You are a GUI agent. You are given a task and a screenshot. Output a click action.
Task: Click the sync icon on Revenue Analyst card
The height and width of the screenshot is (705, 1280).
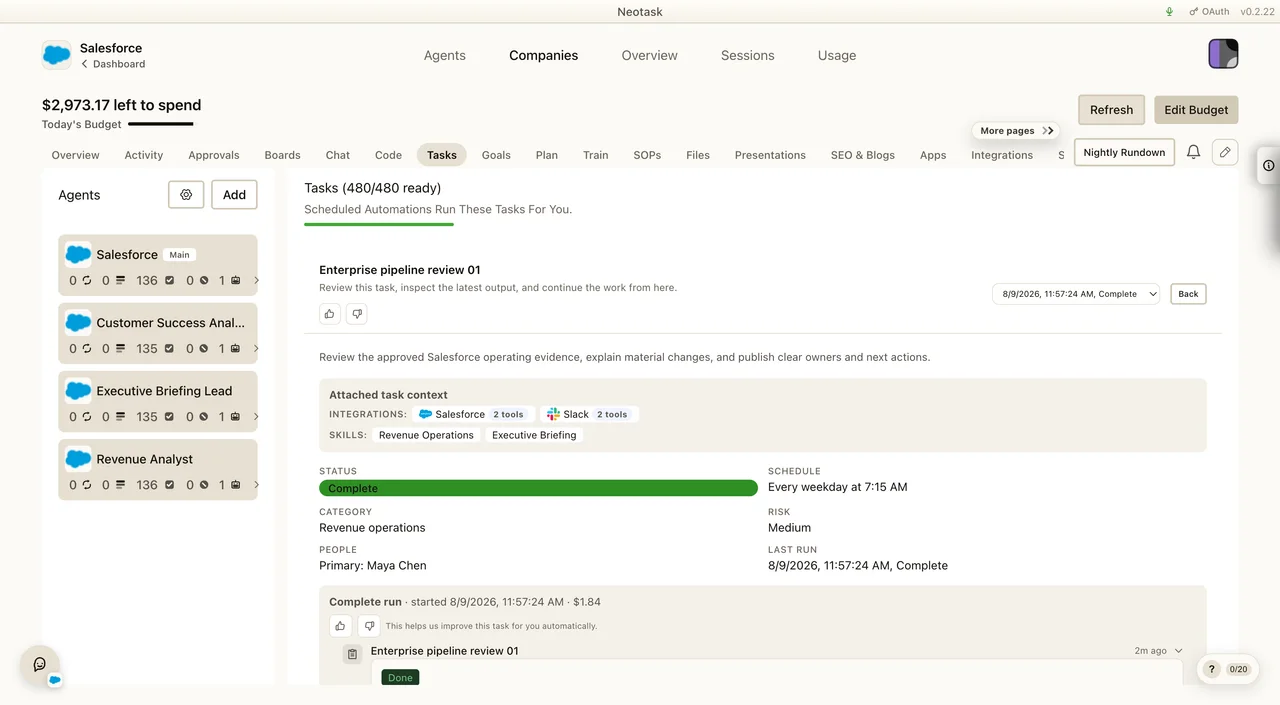pyautogui.click(x=87, y=485)
